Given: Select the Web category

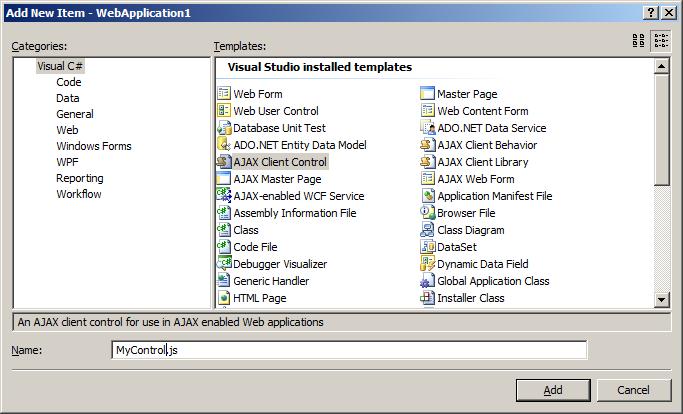Looking at the screenshot, I should 67,130.
